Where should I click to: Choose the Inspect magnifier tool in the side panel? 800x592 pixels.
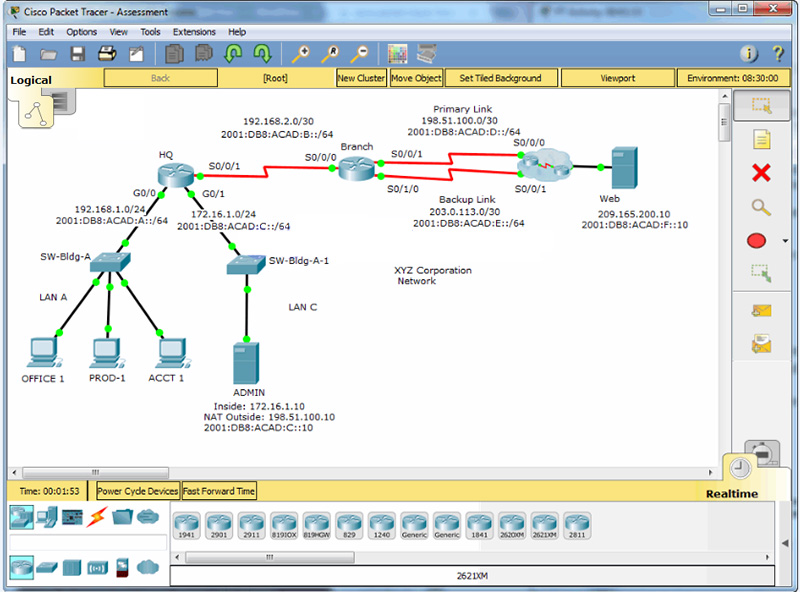click(761, 207)
